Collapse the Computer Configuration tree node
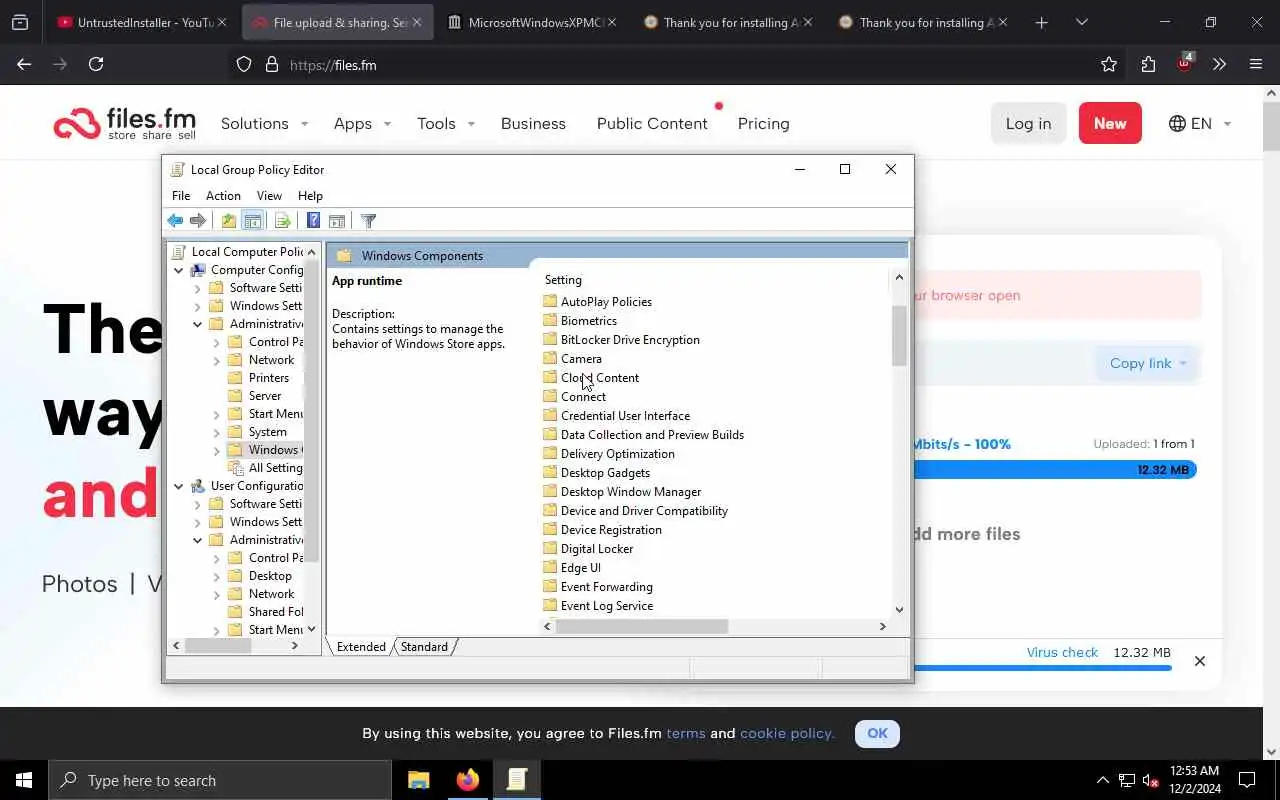Viewport: 1280px width, 800px height. click(x=179, y=270)
